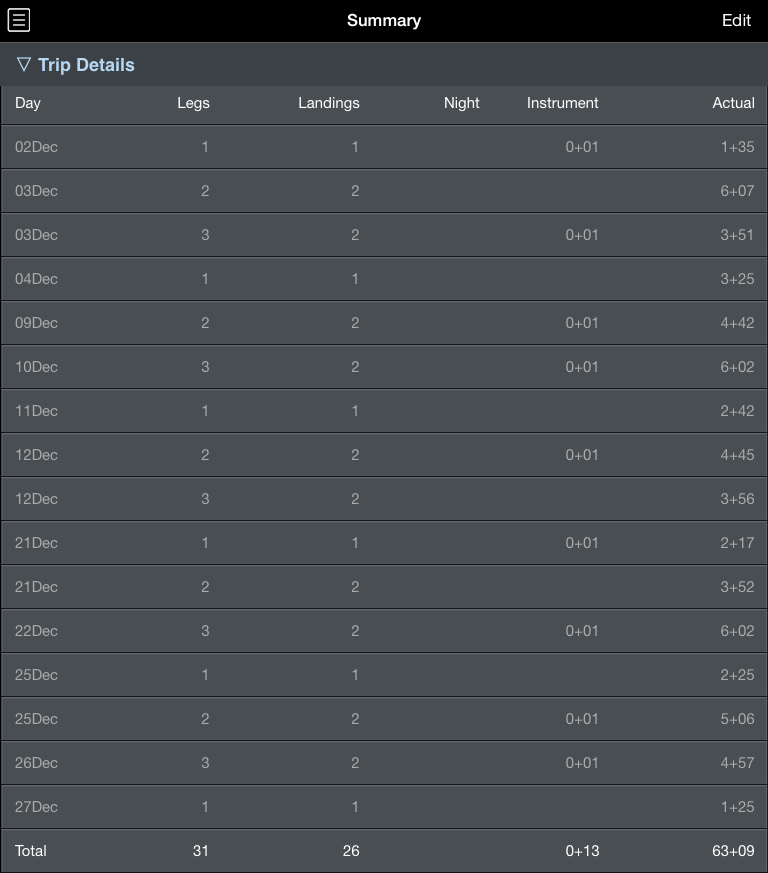This screenshot has width=768, height=873.
Task: Open the 09Dec trip entry
Action: click(x=384, y=323)
